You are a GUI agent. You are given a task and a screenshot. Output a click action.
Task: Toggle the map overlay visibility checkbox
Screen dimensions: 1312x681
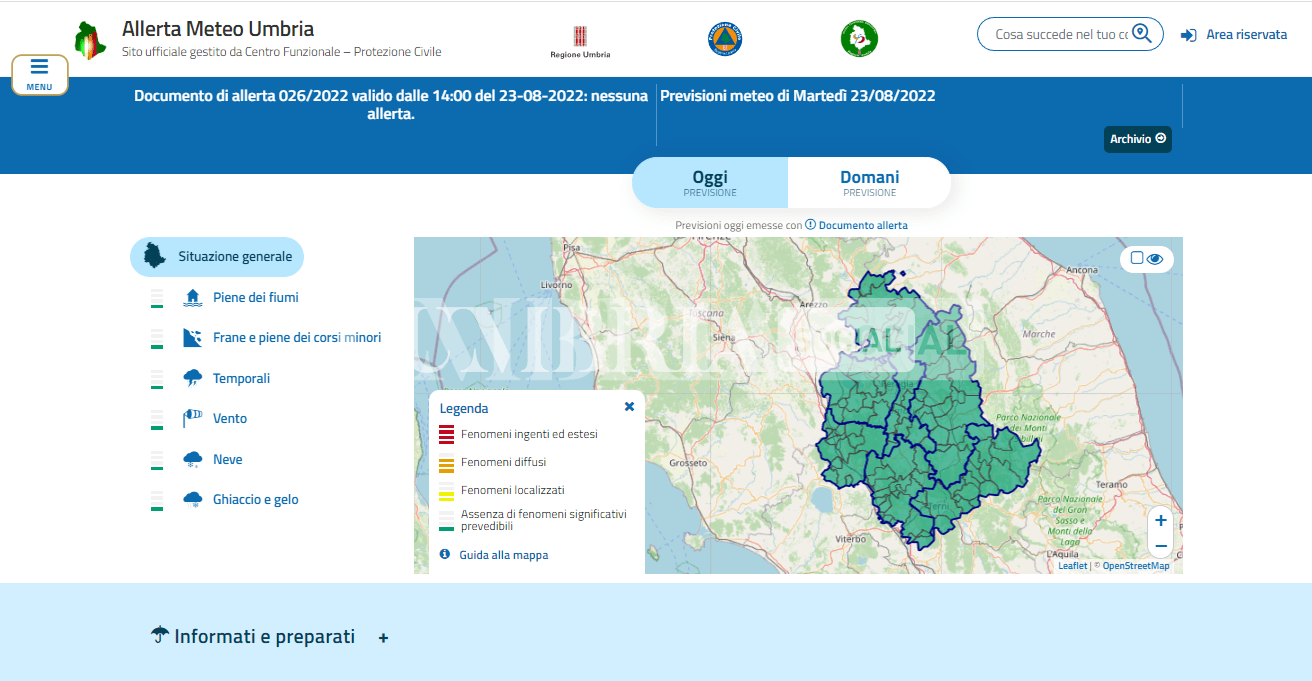tap(1137, 258)
